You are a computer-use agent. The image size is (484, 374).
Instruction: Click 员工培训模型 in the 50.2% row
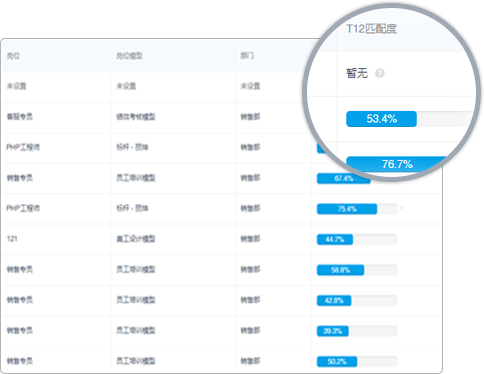[x=136, y=361]
